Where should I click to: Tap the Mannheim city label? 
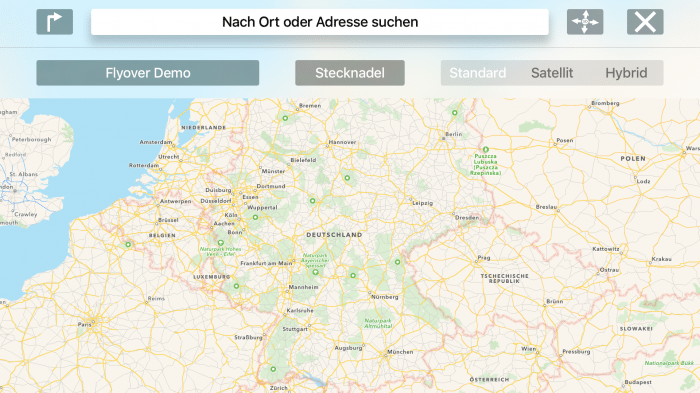pyautogui.click(x=304, y=287)
